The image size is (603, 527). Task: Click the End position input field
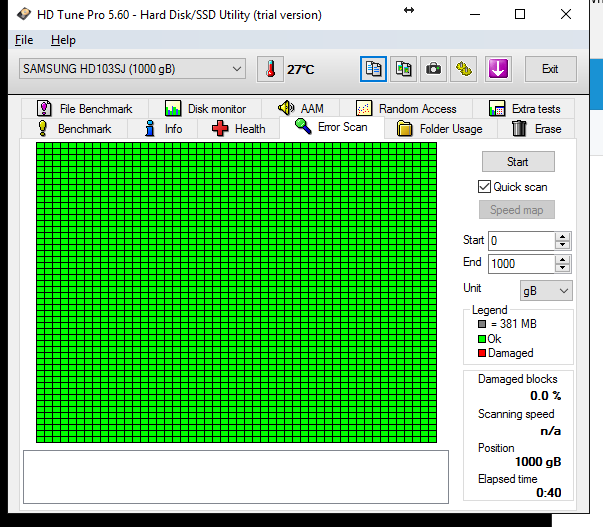(521, 264)
